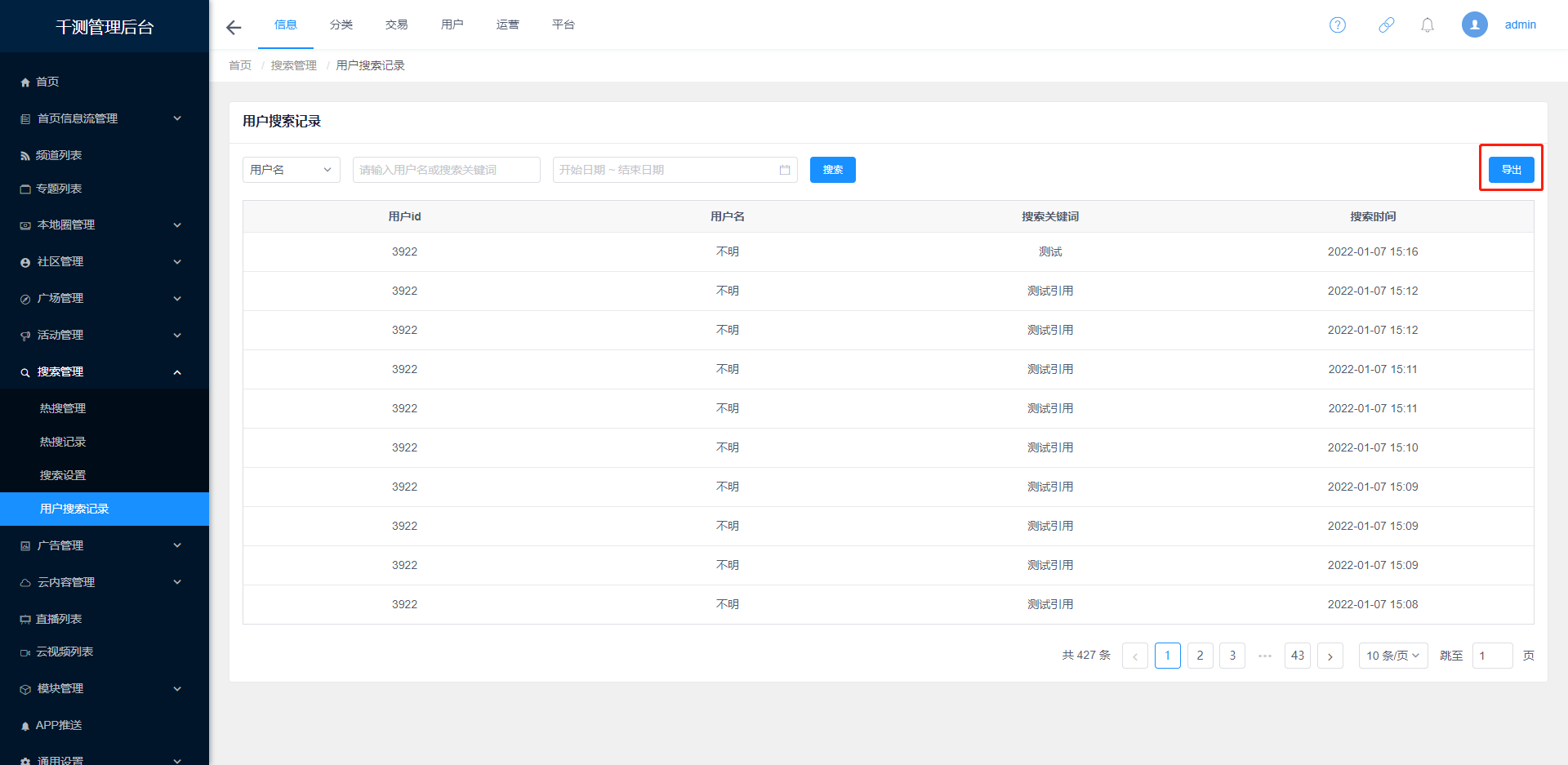The width and height of the screenshot is (1568, 765).
Task: Expand the 活动管理 chevron
Action: pos(177,335)
